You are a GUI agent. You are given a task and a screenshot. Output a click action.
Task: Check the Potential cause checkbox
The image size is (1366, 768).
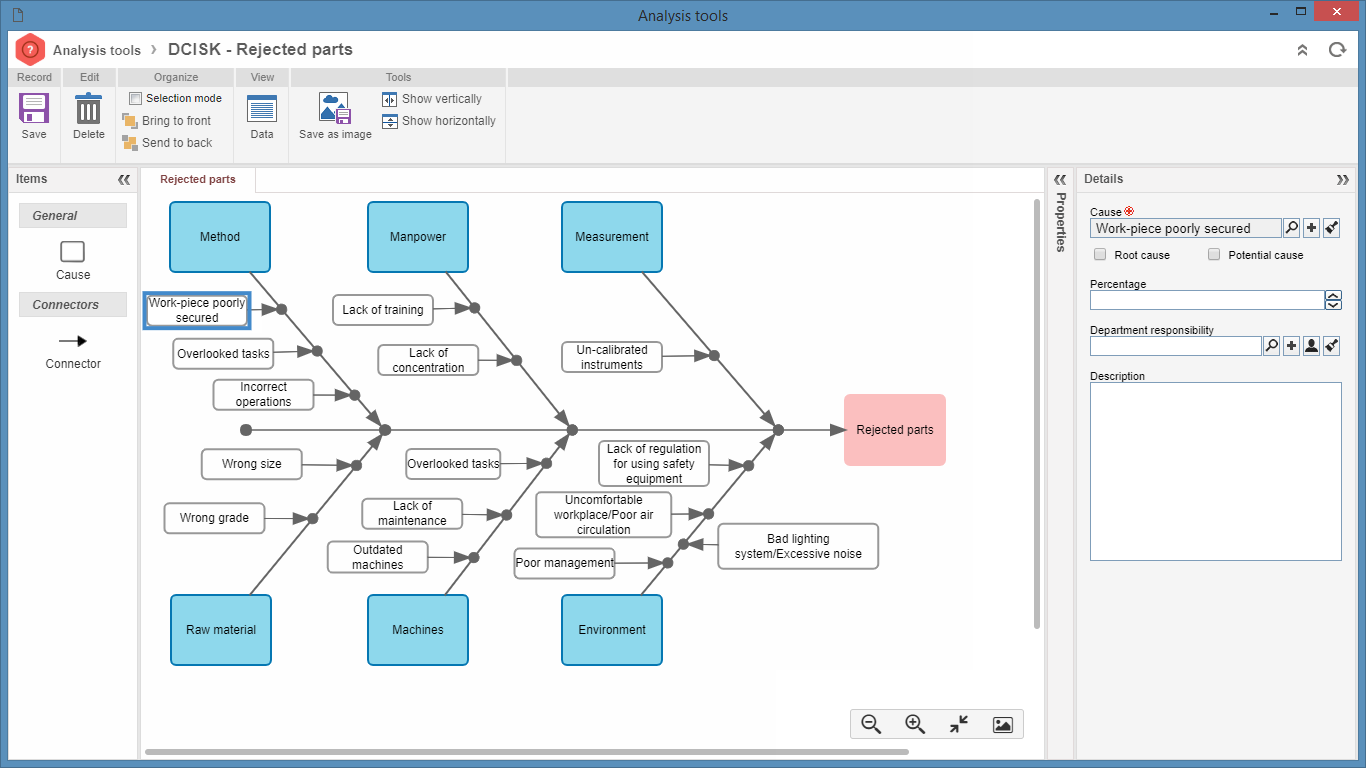[1214, 255]
